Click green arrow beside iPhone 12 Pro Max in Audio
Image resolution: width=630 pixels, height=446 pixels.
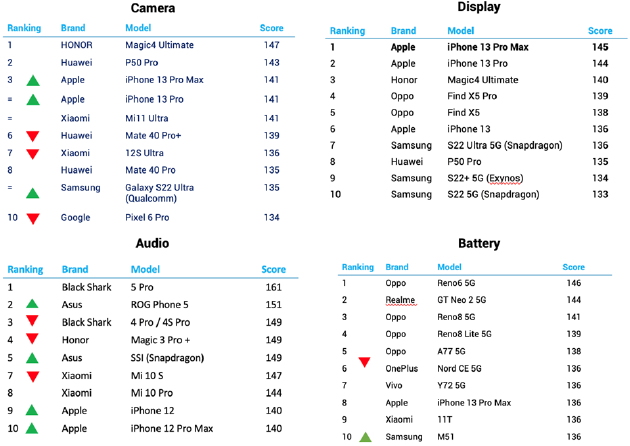32,429
